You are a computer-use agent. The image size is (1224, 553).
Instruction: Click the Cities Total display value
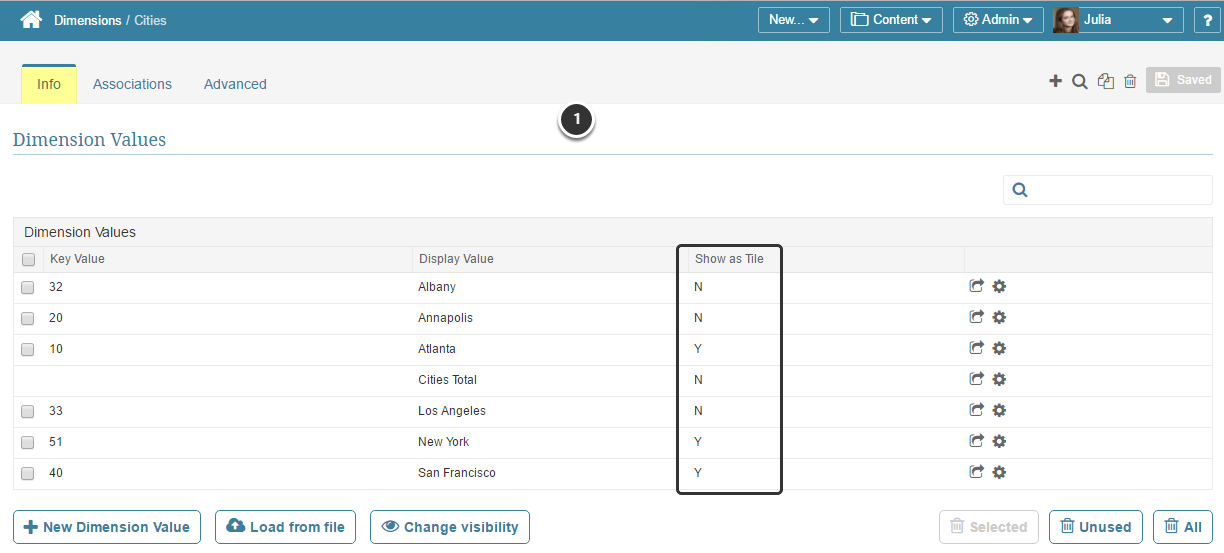(447, 380)
